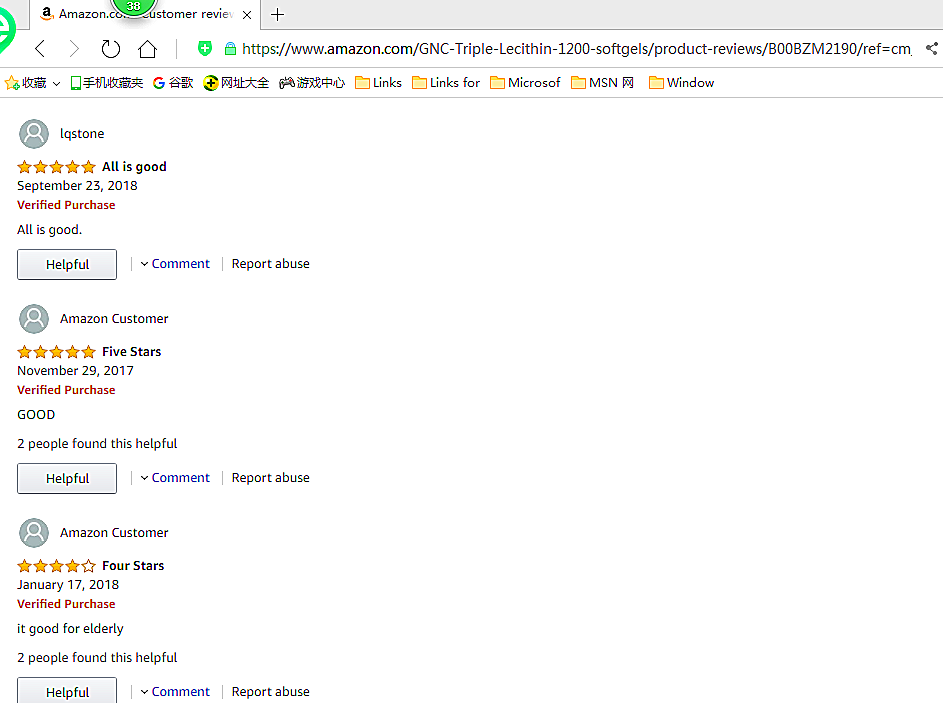Expand Comment on the Four Stars review
Viewport: 943px width, 703px height.
pyautogui.click(x=175, y=692)
